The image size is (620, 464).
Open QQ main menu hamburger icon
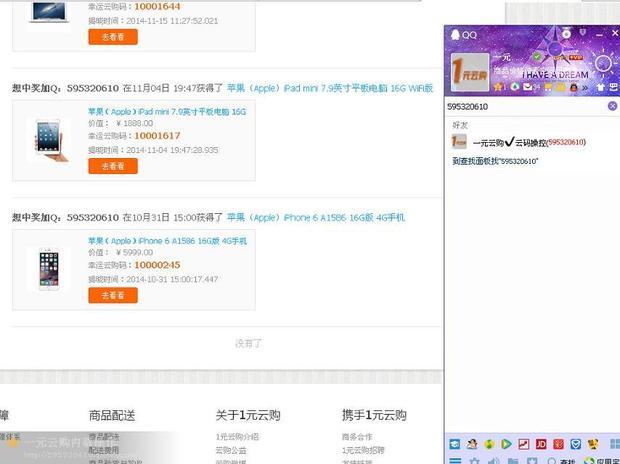click(455, 461)
